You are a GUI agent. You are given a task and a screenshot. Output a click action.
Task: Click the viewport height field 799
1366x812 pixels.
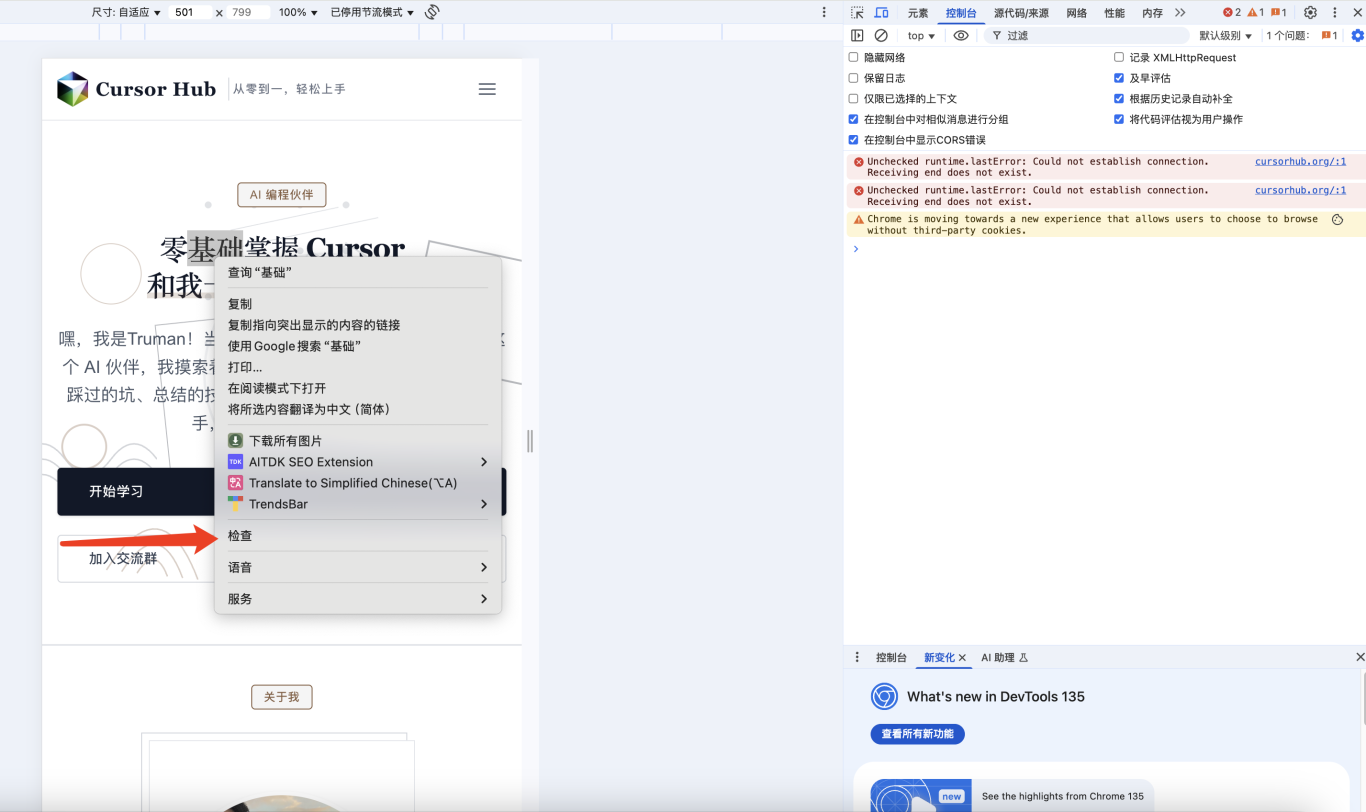(x=247, y=12)
